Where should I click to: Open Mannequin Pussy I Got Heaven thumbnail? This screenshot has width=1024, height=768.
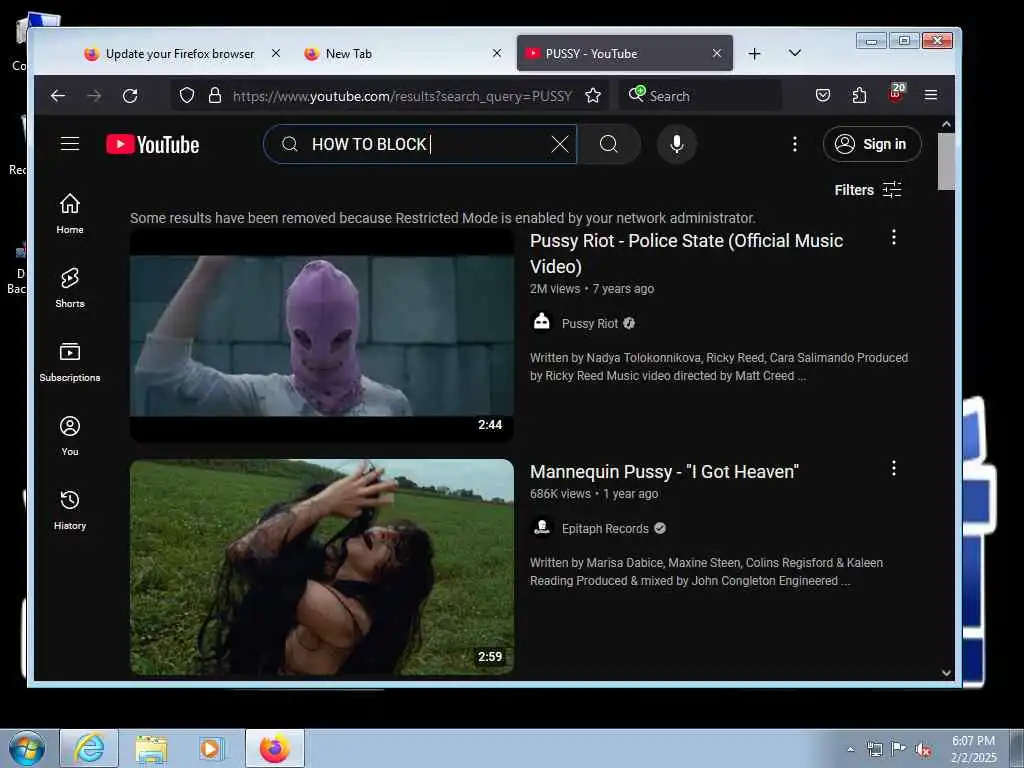coord(322,567)
